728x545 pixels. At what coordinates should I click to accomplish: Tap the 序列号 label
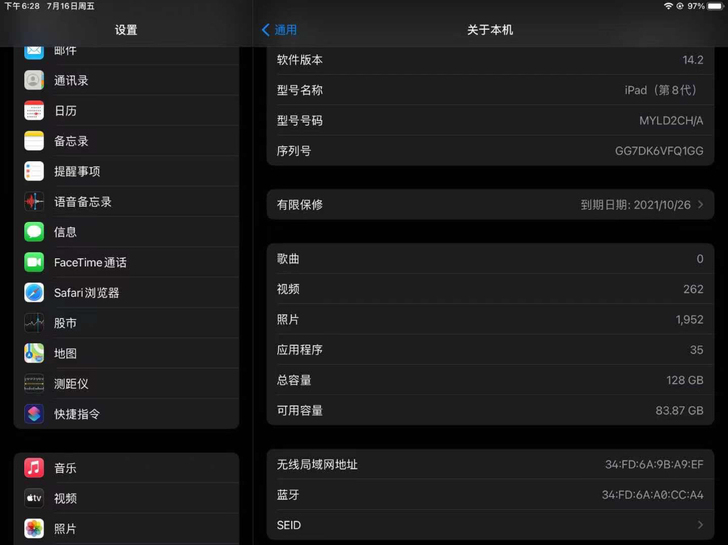click(294, 151)
